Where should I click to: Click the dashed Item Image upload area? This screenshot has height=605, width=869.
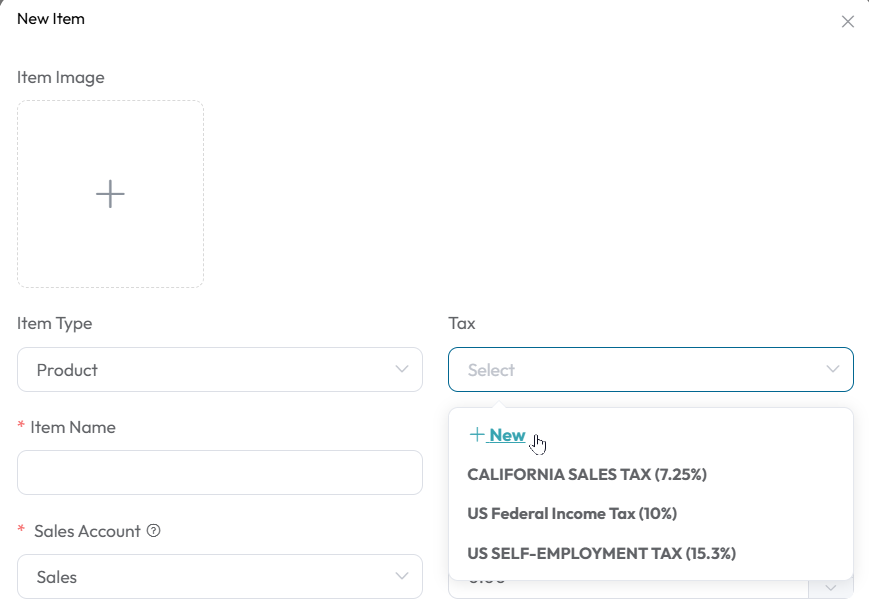[x=110, y=194]
